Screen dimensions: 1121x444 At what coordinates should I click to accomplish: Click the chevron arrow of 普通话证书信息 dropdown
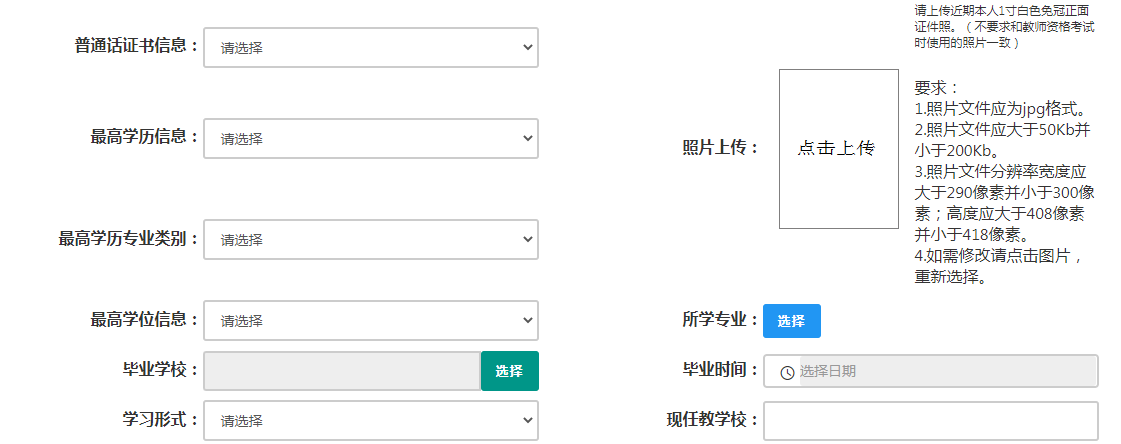point(528,47)
